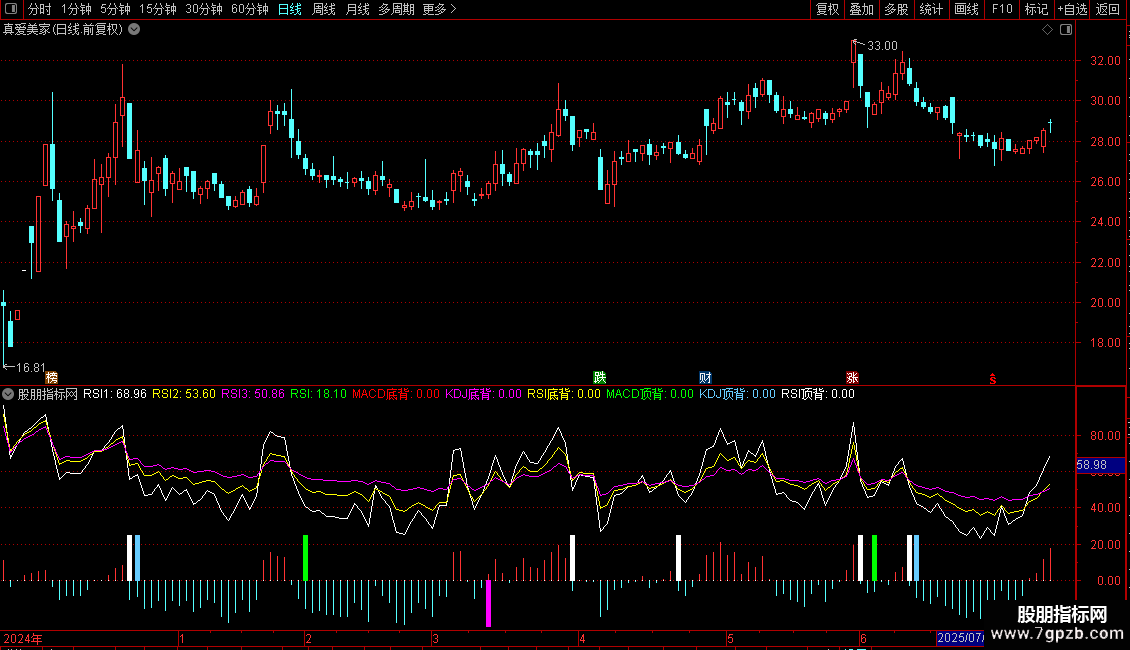Switch to 5分钟 chart period
Screen dimensions: 1130x650
click(115, 9)
